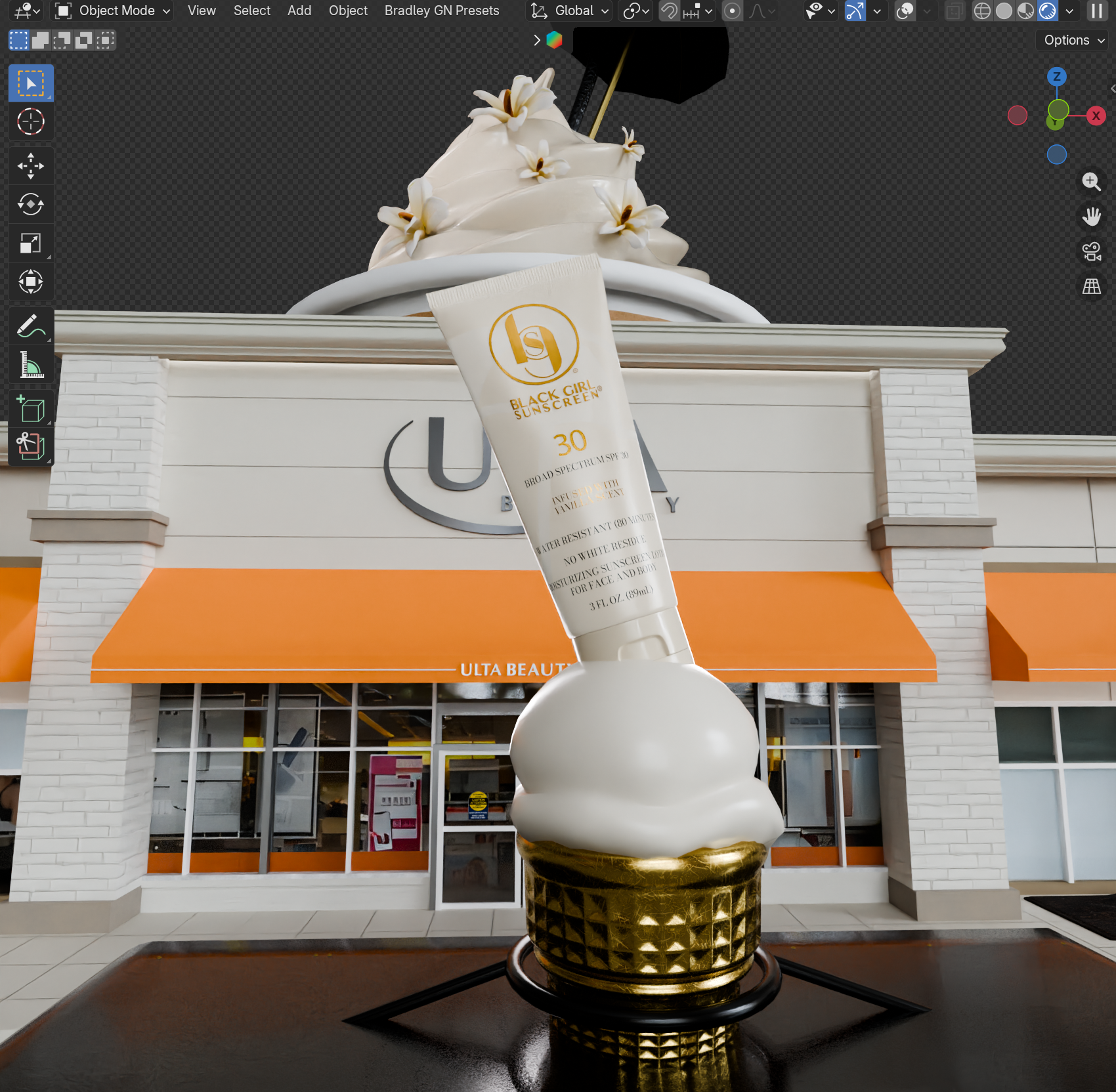
Task: Select the Add Cube tool
Action: (x=30, y=409)
